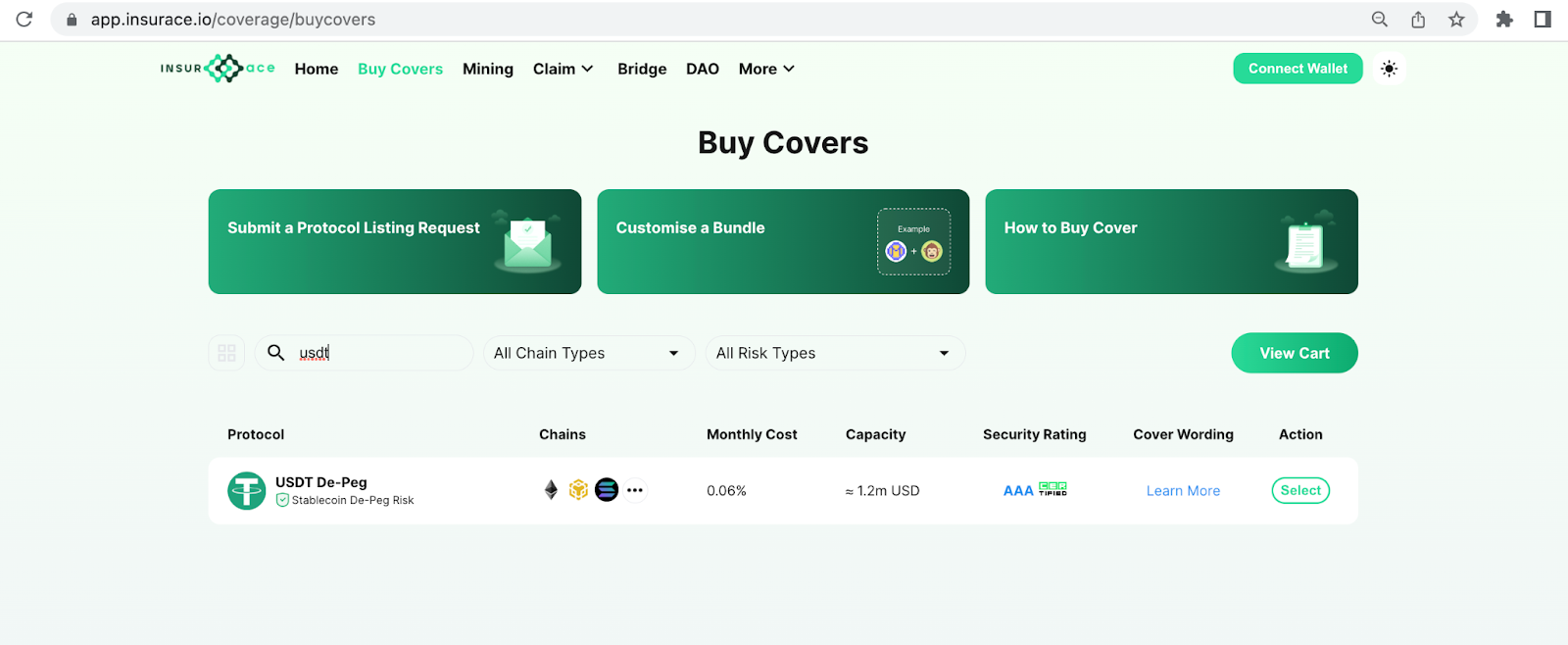The image size is (1568, 645).
Task: Click the USDT Tether token icon
Action: (x=247, y=491)
